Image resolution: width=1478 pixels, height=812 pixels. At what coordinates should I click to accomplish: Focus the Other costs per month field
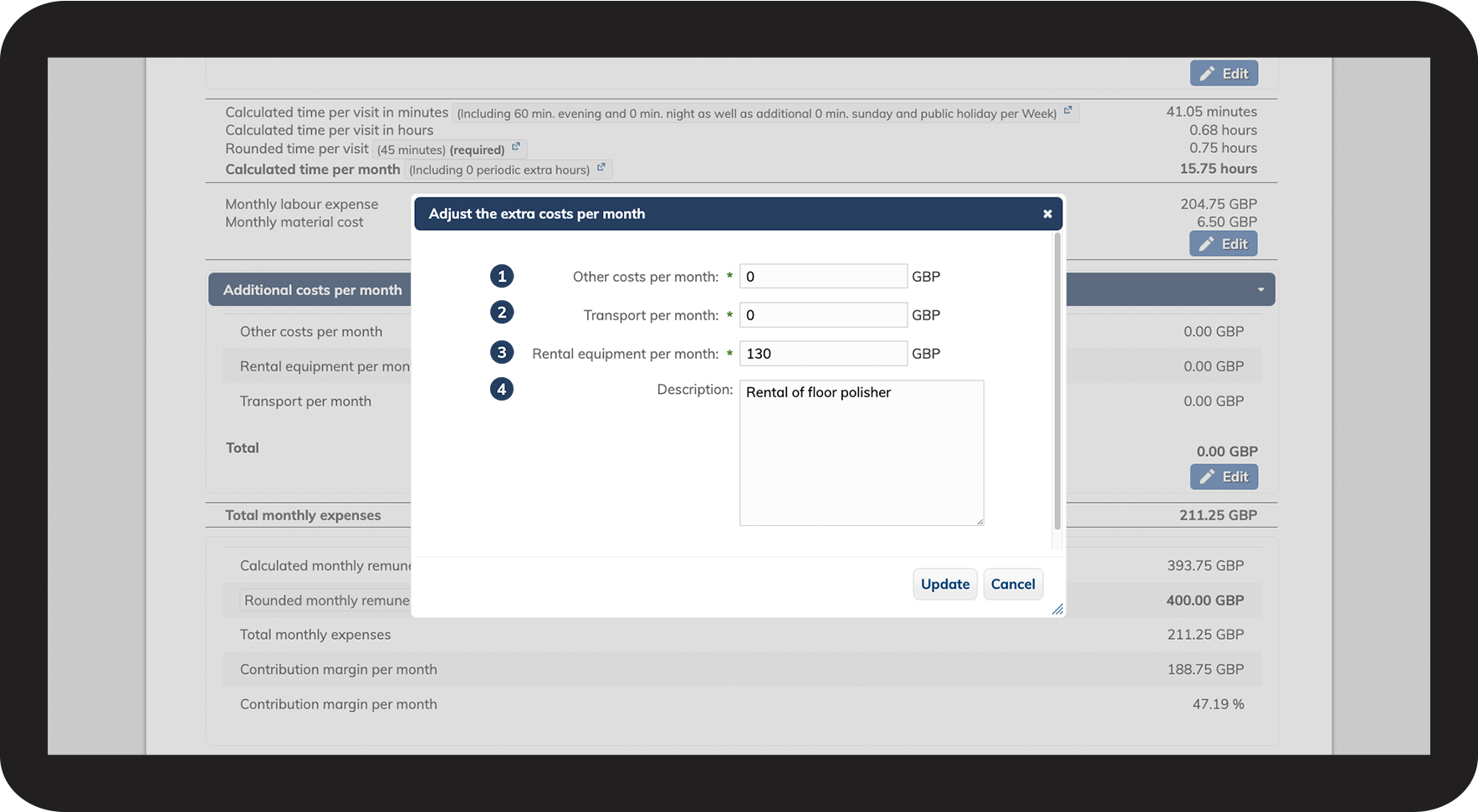822,277
